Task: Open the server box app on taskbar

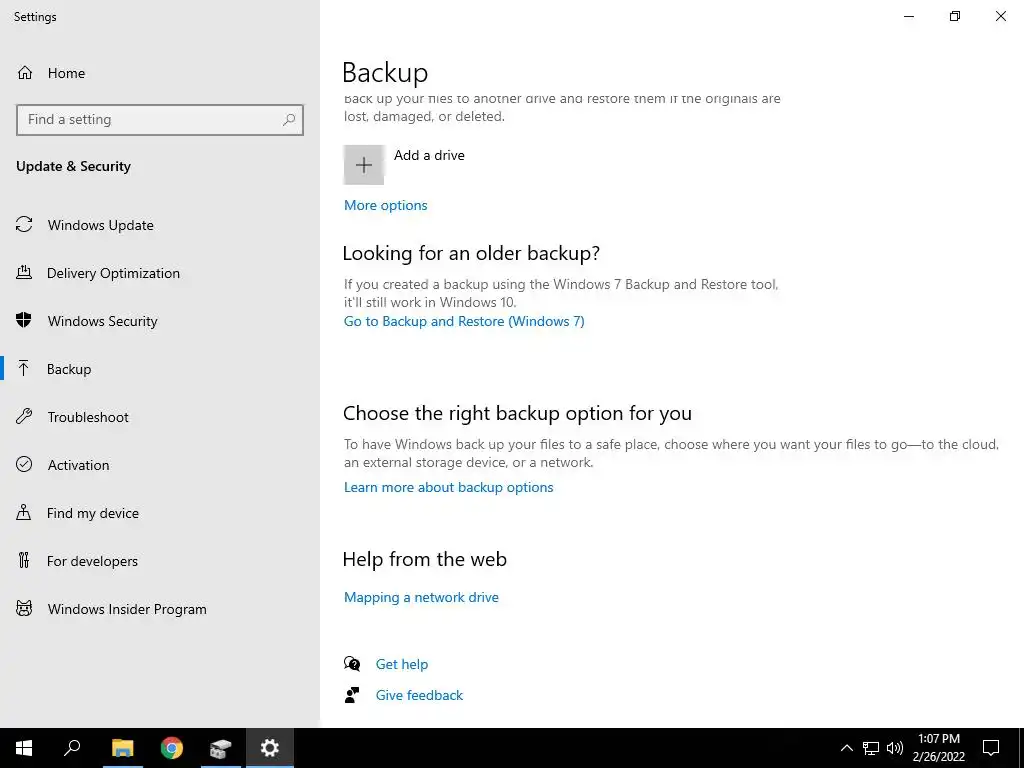Action: (221, 748)
